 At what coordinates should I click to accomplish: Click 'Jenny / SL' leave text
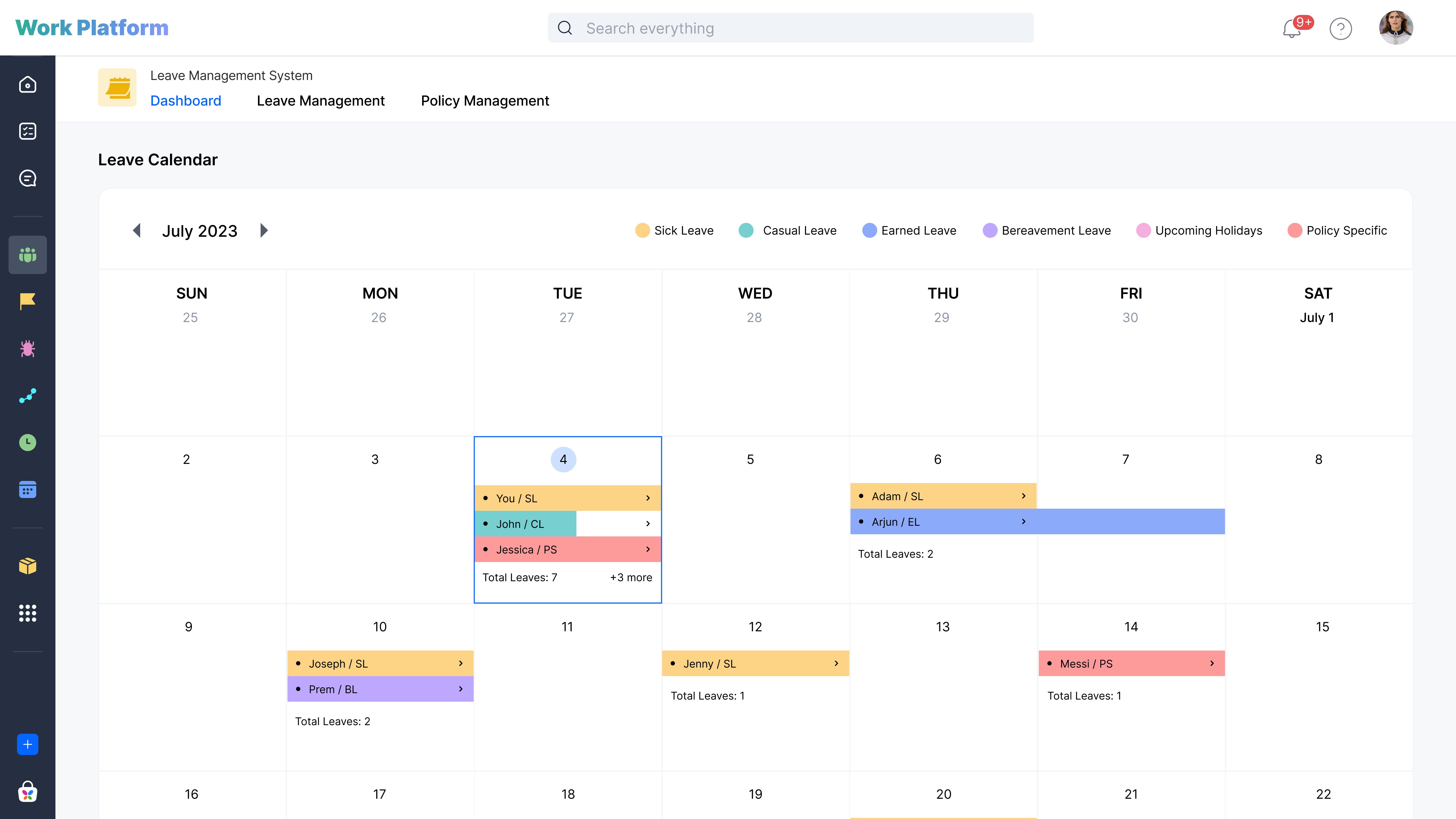[709, 664]
